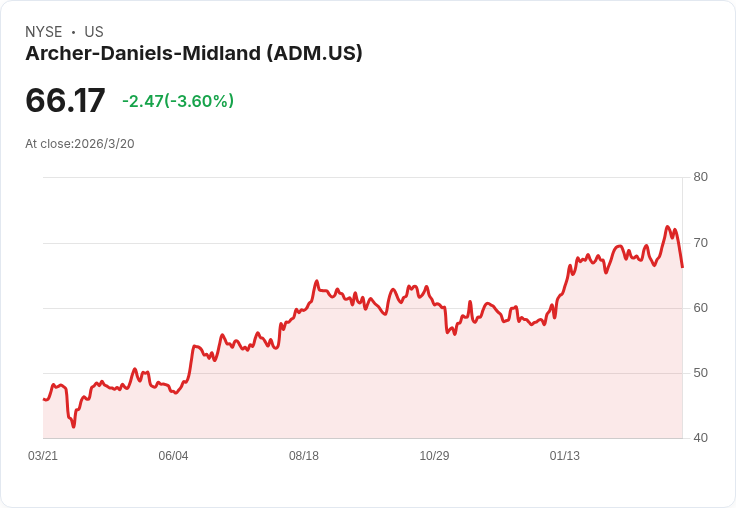Click the 50 y-axis price label

(700, 373)
